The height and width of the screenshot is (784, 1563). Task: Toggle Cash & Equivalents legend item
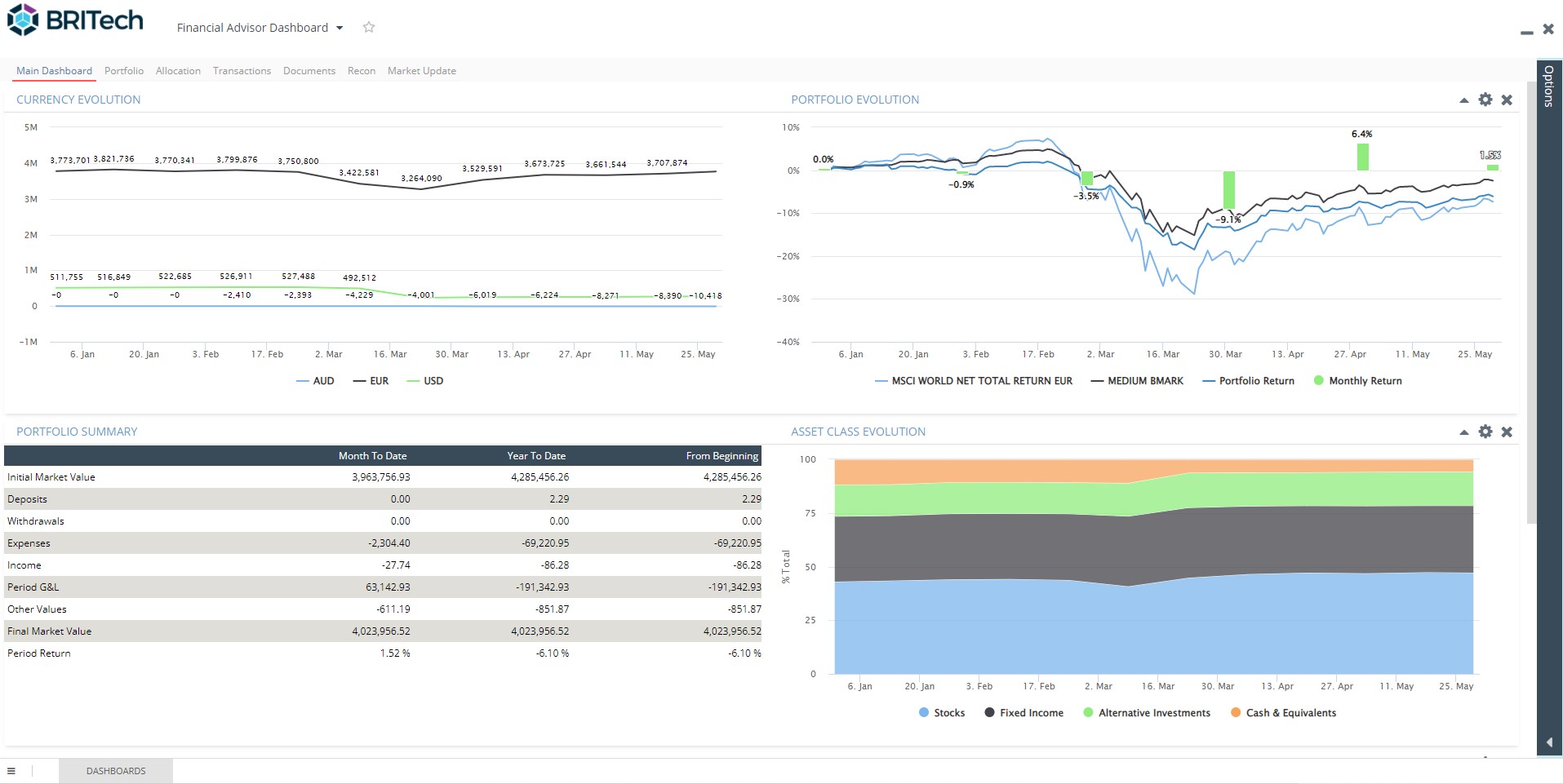[x=1283, y=713]
